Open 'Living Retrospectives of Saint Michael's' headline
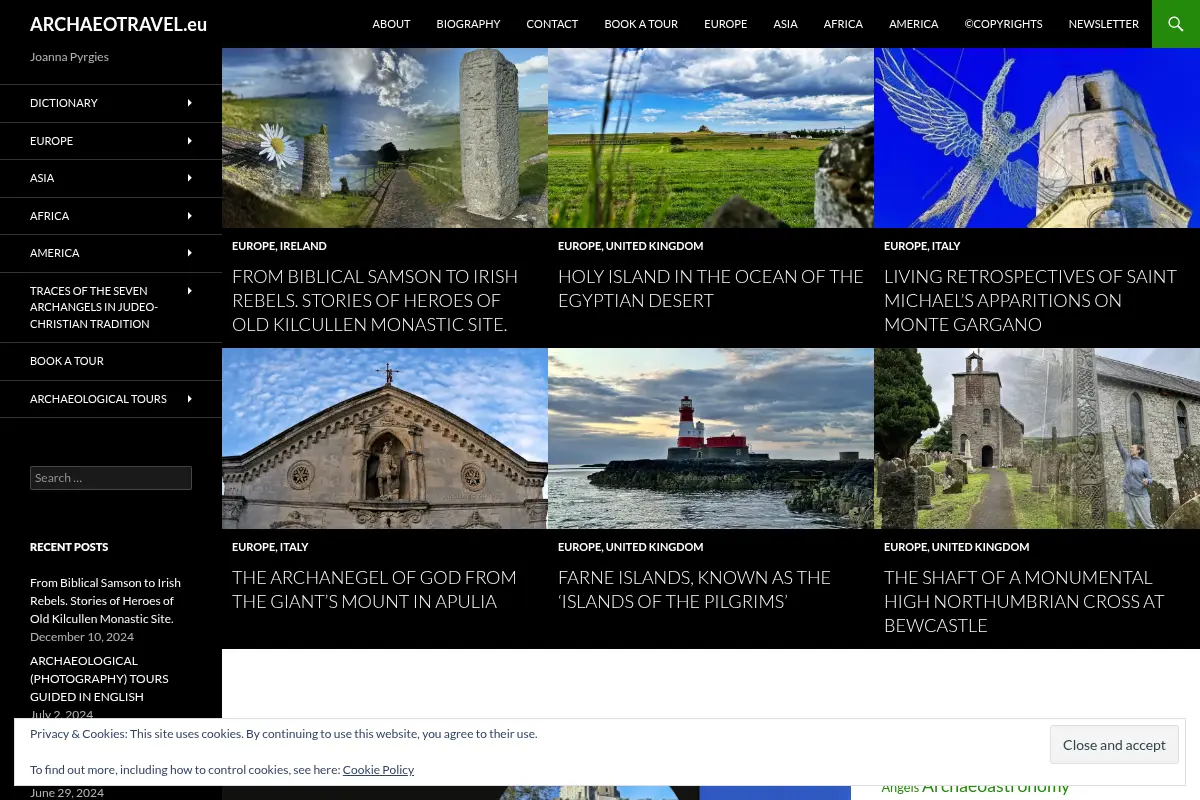1200x800 pixels. click(x=1030, y=300)
